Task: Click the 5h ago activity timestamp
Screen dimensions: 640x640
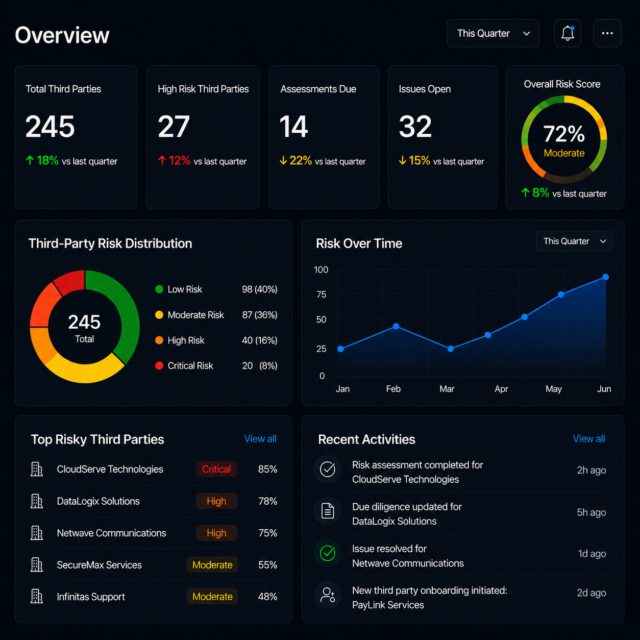Action: tap(591, 512)
